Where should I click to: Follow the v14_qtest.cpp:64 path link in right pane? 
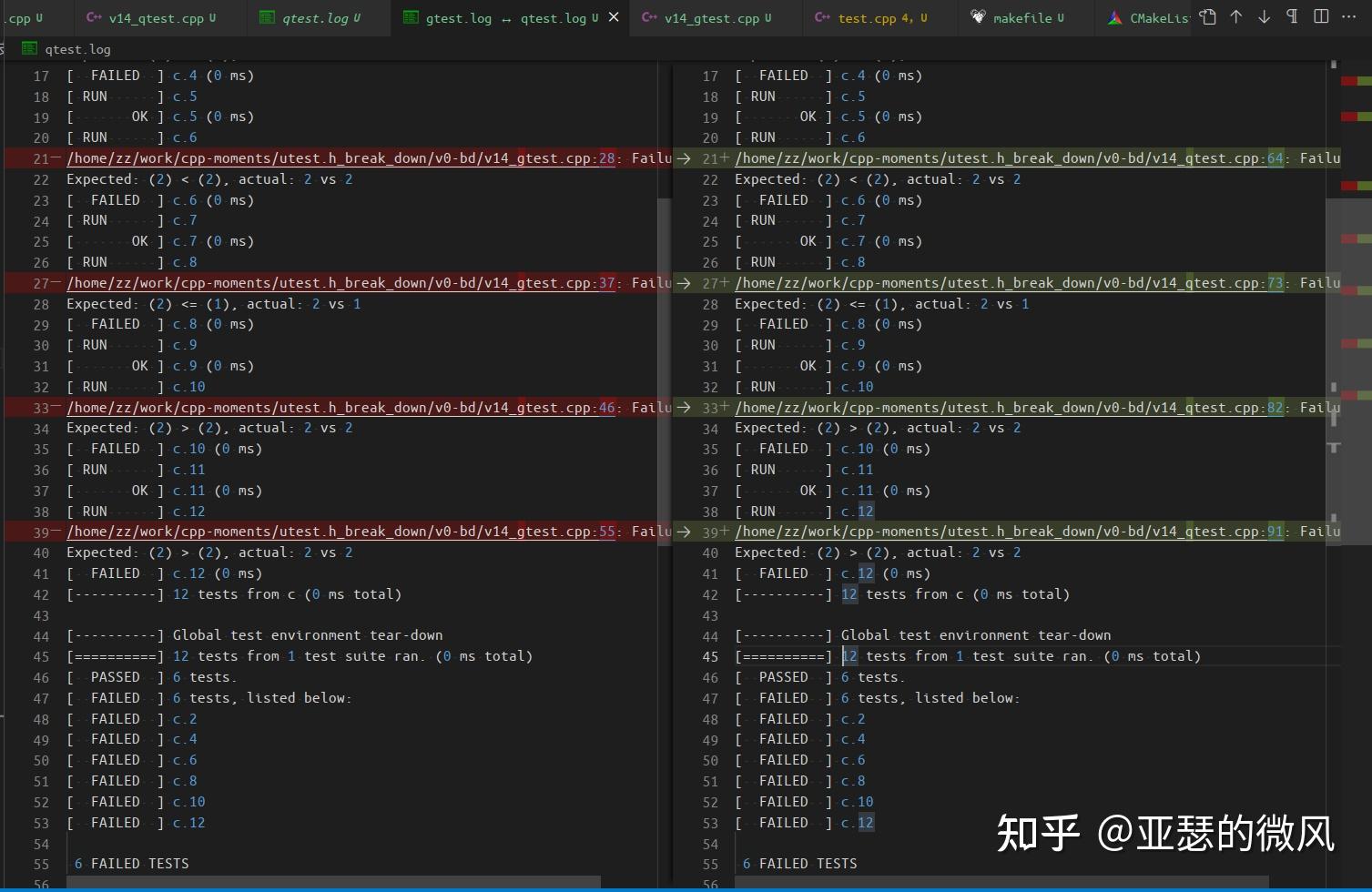point(1009,158)
